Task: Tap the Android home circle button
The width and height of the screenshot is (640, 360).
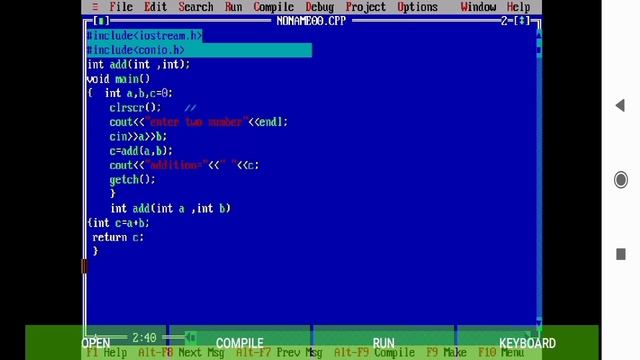Action: point(621,180)
